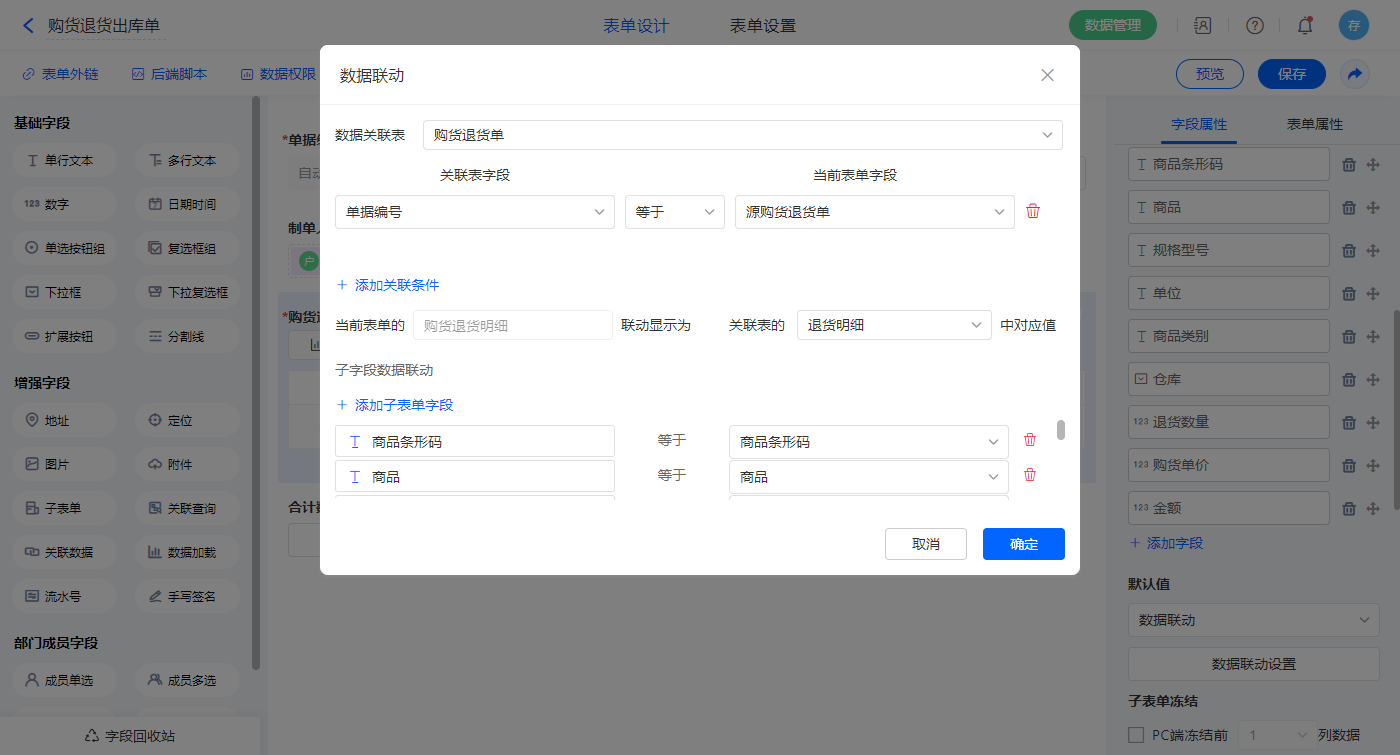Click the share arrow icon next to 保存
Screen dimensions: 1400x755
pos(1354,74)
